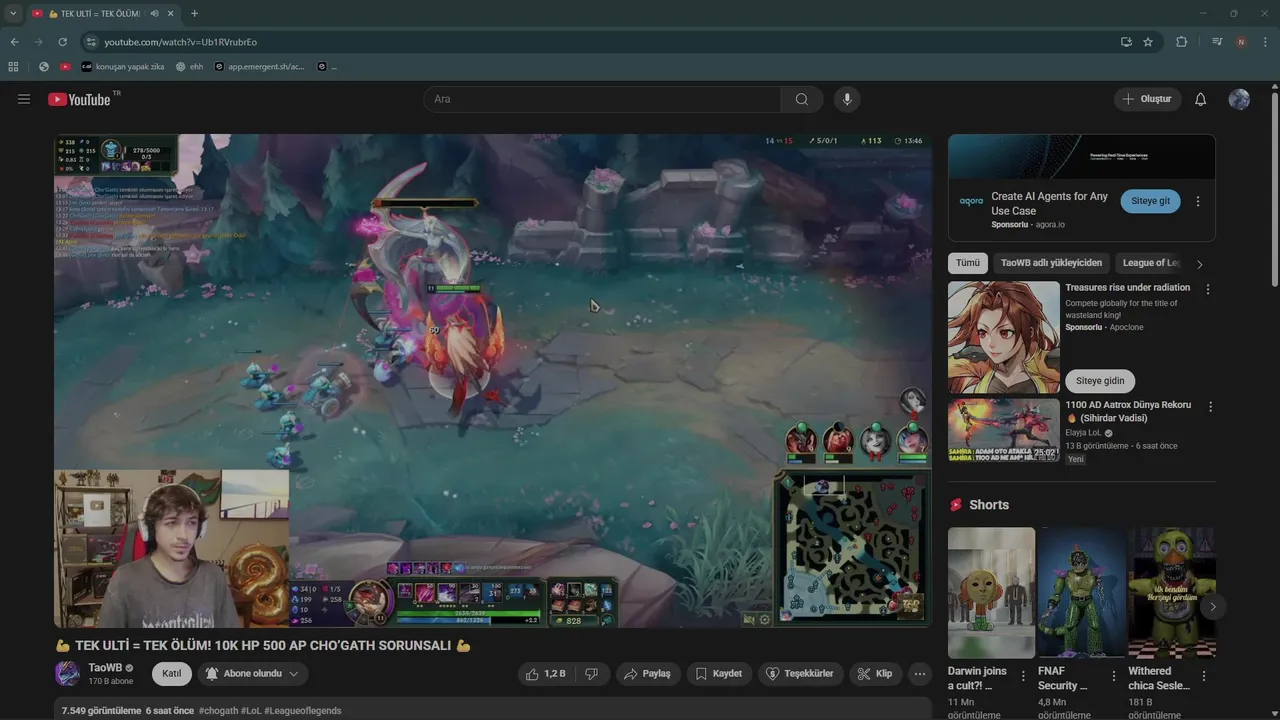Click the search magnifier button
1280x720 pixels.
click(x=802, y=99)
